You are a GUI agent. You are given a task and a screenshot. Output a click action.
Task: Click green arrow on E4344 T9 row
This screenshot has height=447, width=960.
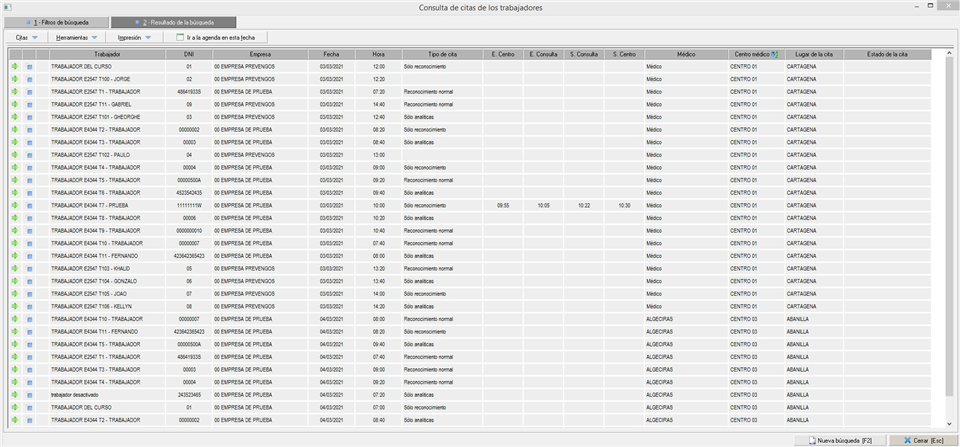click(15, 230)
